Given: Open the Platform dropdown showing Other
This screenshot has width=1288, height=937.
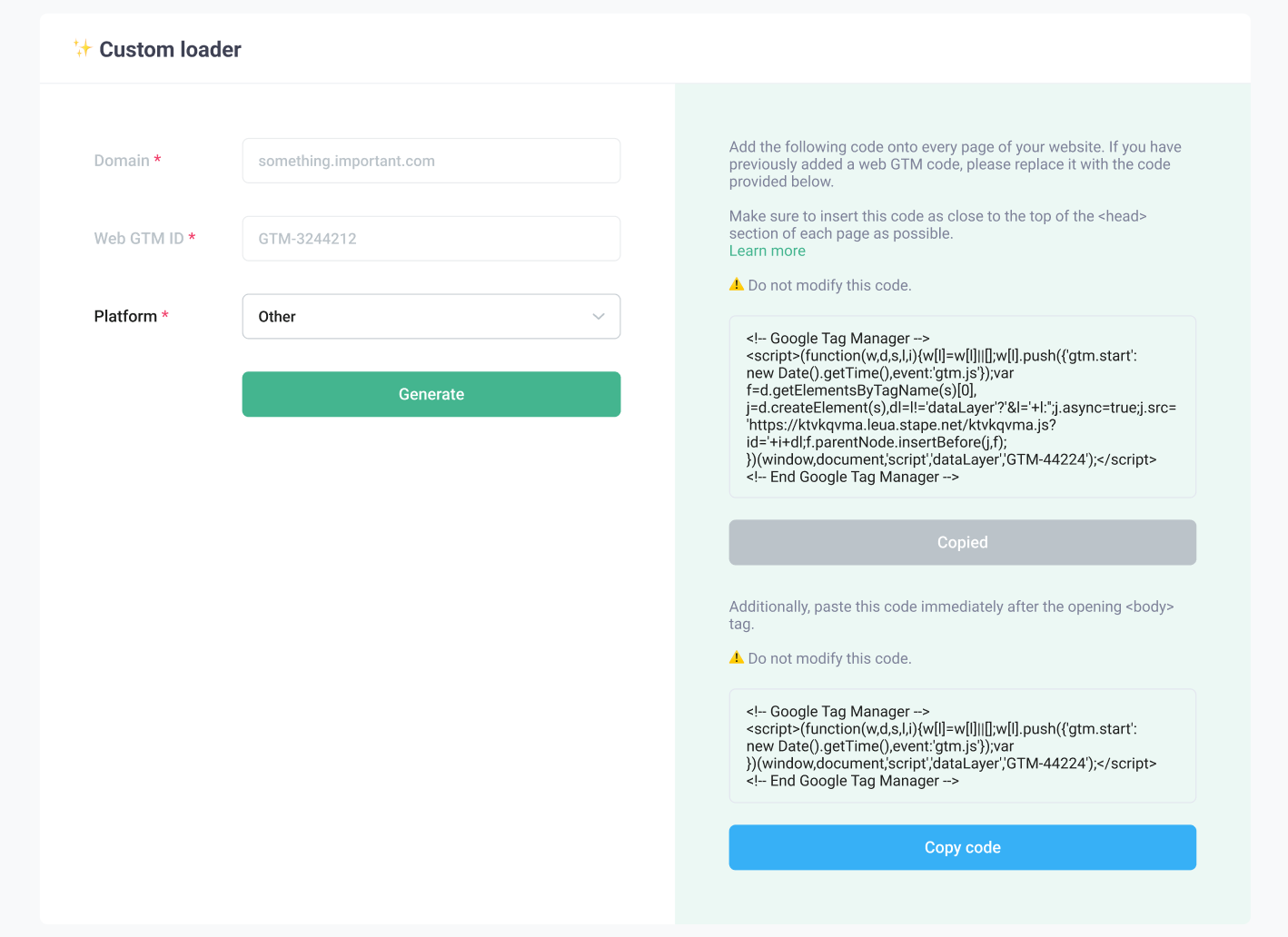Looking at the screenshot, I should point(431,317).
